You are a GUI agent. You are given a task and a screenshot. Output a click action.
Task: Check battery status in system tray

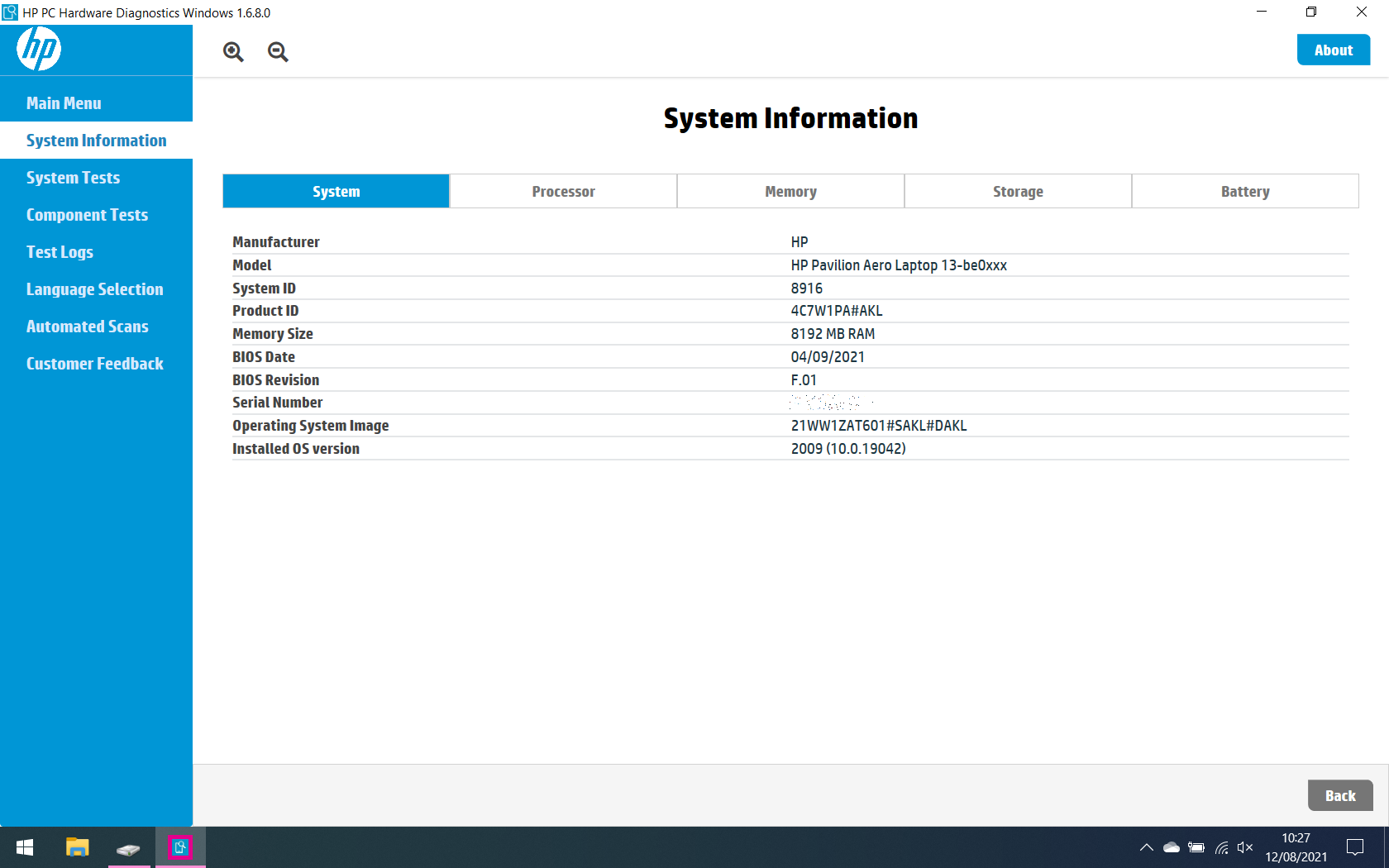pyautogui.click(x=1196, y=847)
